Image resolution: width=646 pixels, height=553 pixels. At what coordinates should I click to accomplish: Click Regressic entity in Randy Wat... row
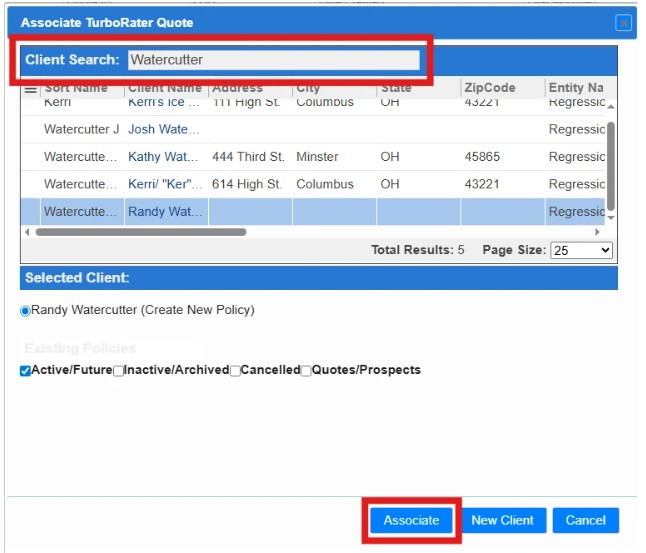point(576,211)
